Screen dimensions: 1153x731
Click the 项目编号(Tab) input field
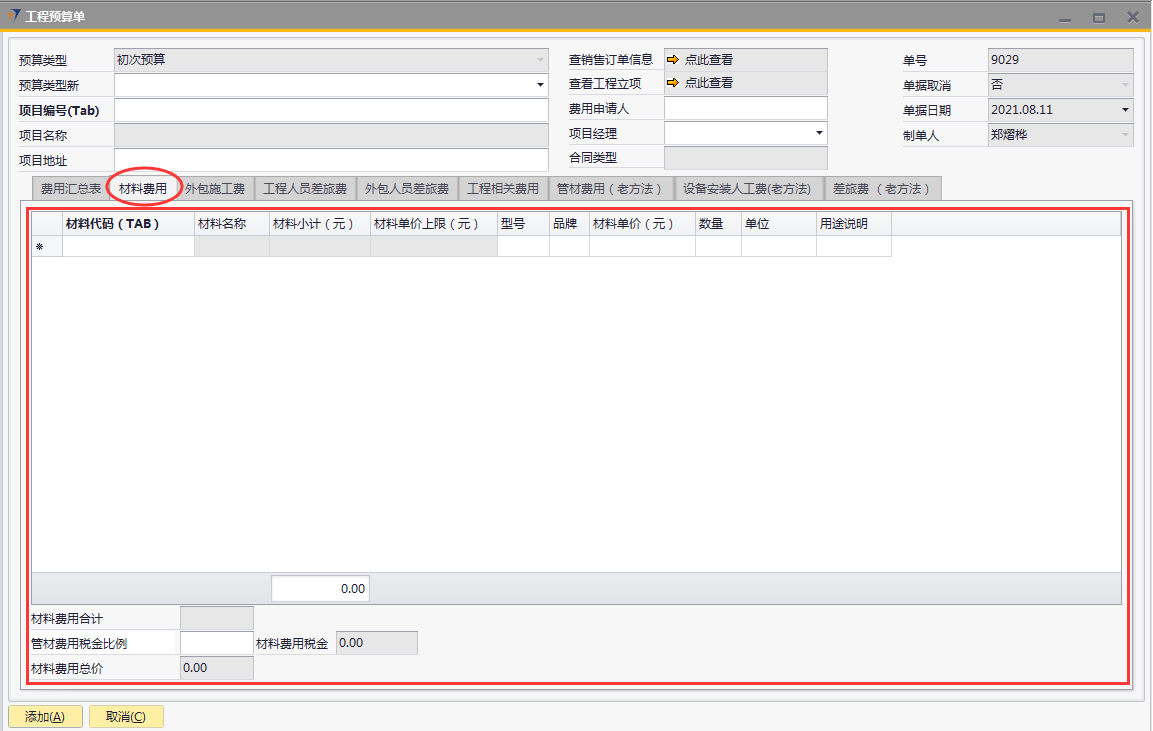coord(331,110)
